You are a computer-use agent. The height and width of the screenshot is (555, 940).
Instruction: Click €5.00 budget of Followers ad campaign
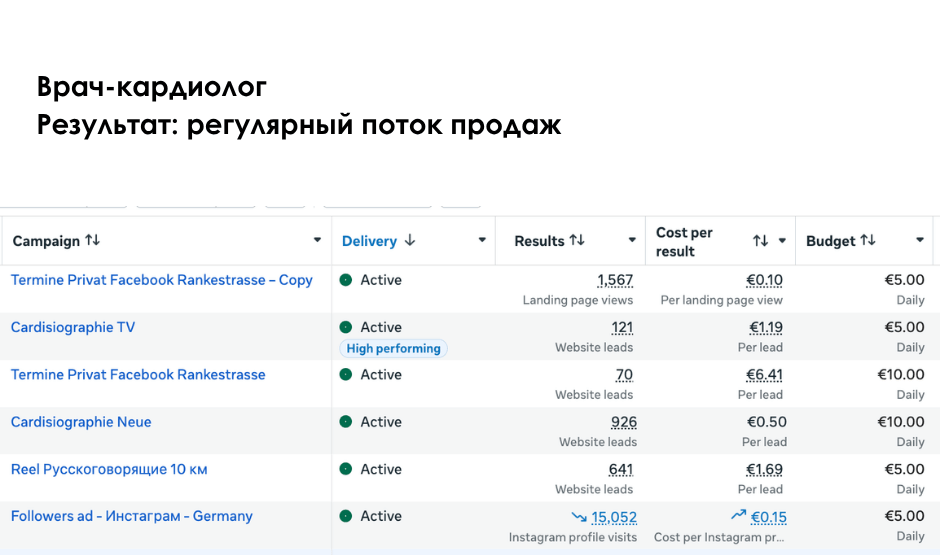point(905,516)
